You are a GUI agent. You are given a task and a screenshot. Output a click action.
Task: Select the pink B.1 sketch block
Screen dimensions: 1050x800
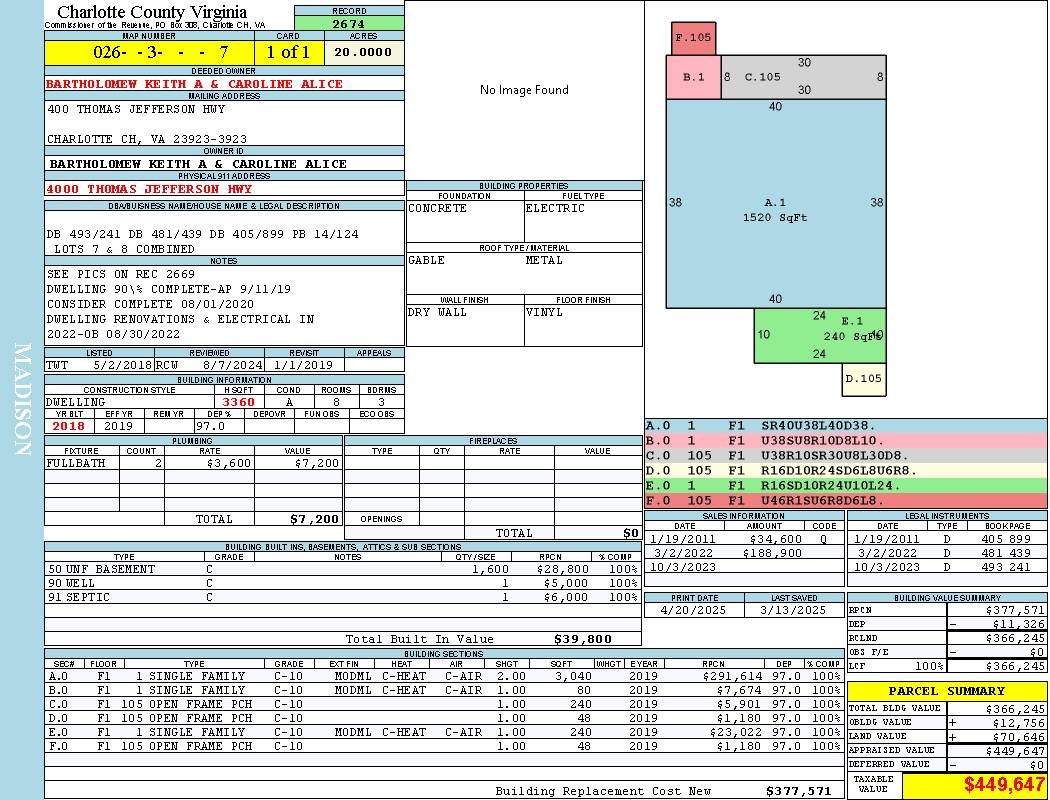694,77
